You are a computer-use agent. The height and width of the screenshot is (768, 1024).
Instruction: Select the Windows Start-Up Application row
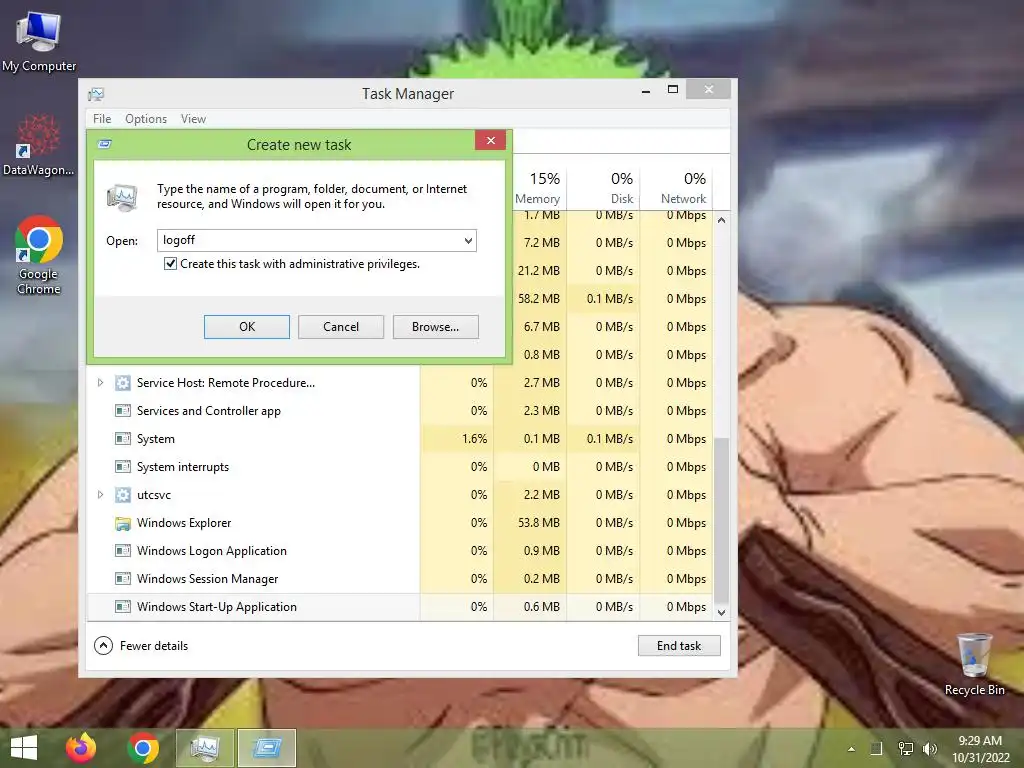pos(400,607)
